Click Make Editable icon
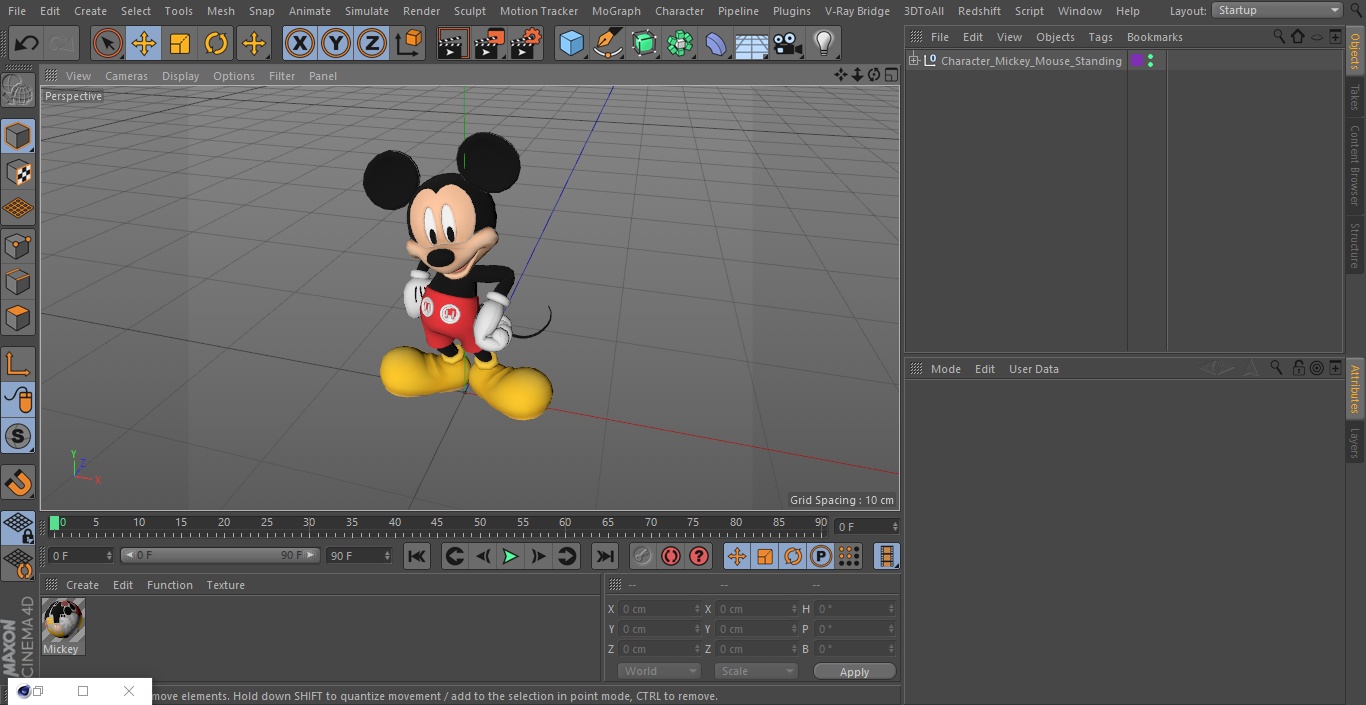The image size is (1366, 705). coord(18,90)
